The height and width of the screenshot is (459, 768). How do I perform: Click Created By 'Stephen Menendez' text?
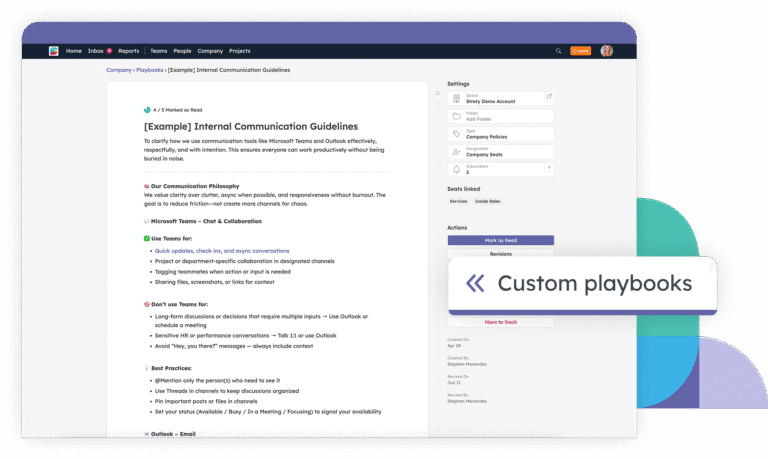click(x=467, y=364)
